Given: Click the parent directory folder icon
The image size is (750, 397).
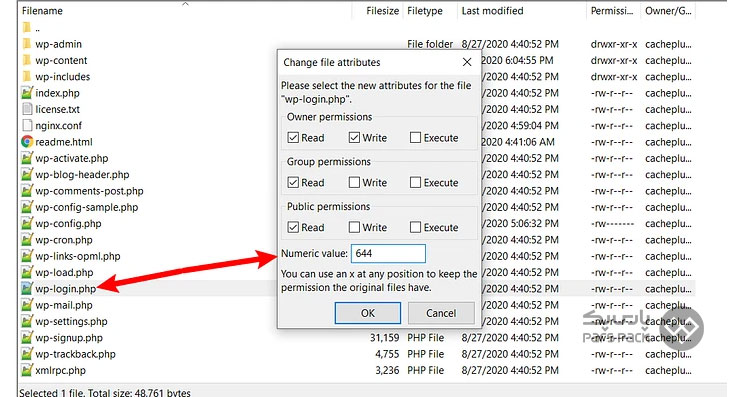Looking at the screenshot, I should pyautogui.click(x=27, y=28).
